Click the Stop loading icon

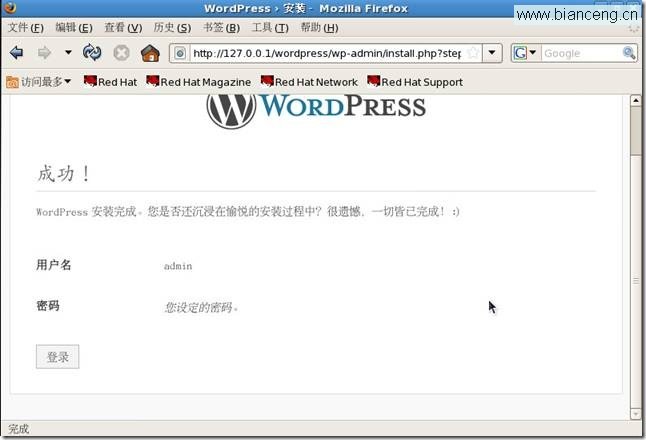click(x=122, y=53)
